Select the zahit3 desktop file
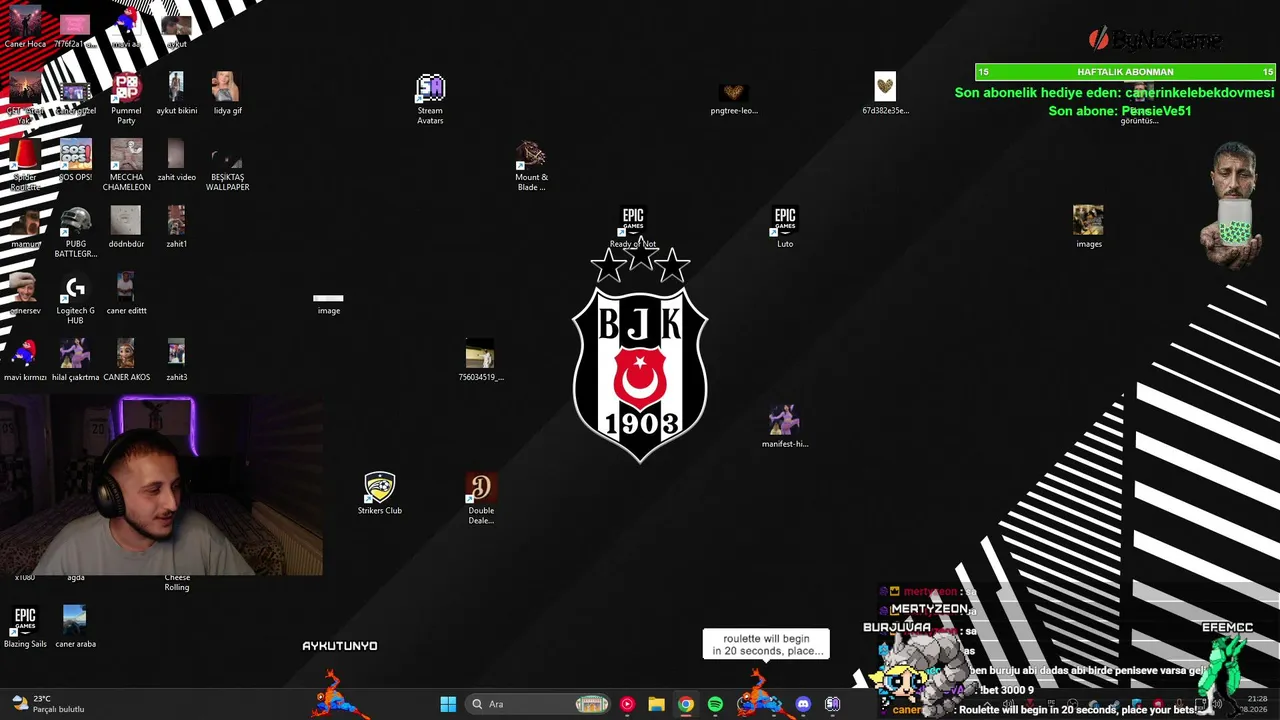 coord(177,361)
